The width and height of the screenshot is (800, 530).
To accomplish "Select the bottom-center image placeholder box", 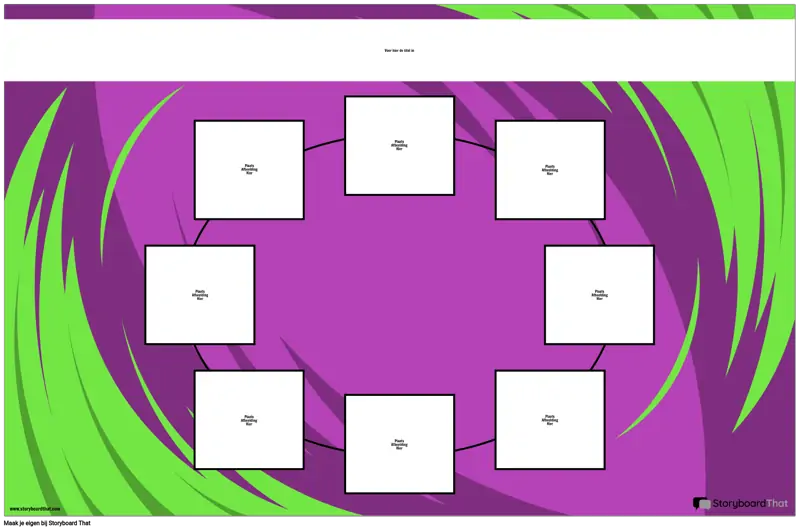I will pyautogui.click(x=399, y=444).
